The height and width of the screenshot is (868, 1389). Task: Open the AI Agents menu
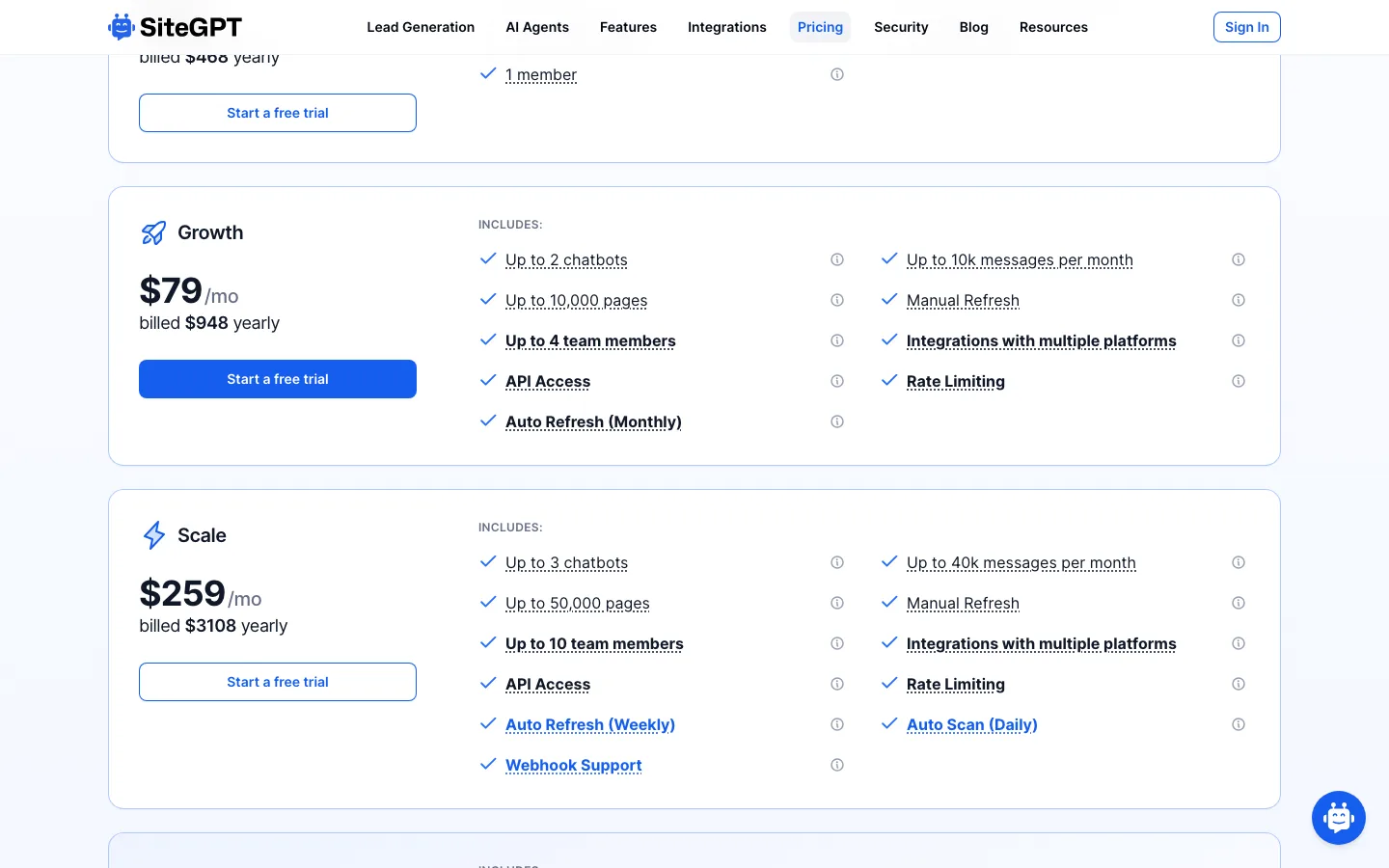pyautogui.click(x=537, y=27)
